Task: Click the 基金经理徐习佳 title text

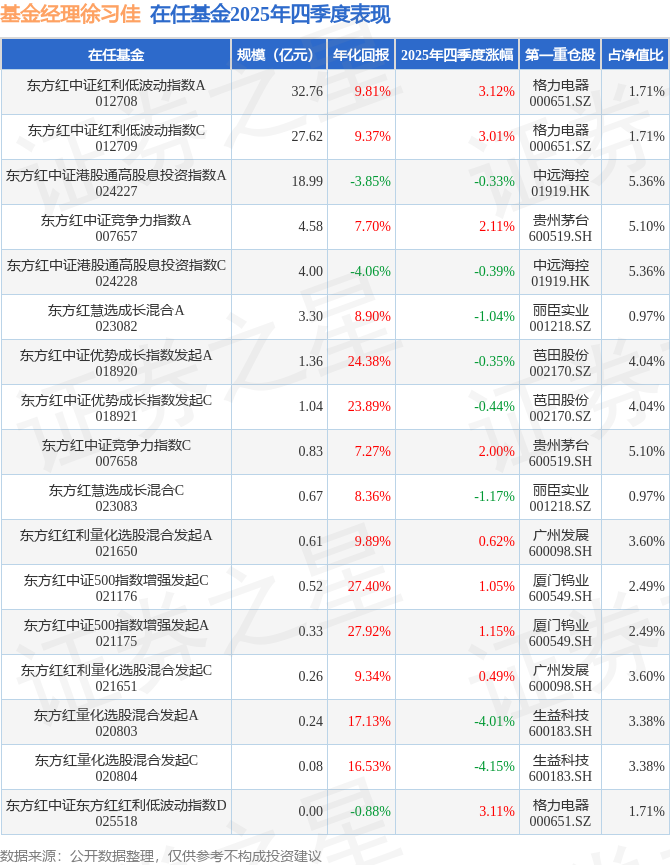Action: coord(70,14)
